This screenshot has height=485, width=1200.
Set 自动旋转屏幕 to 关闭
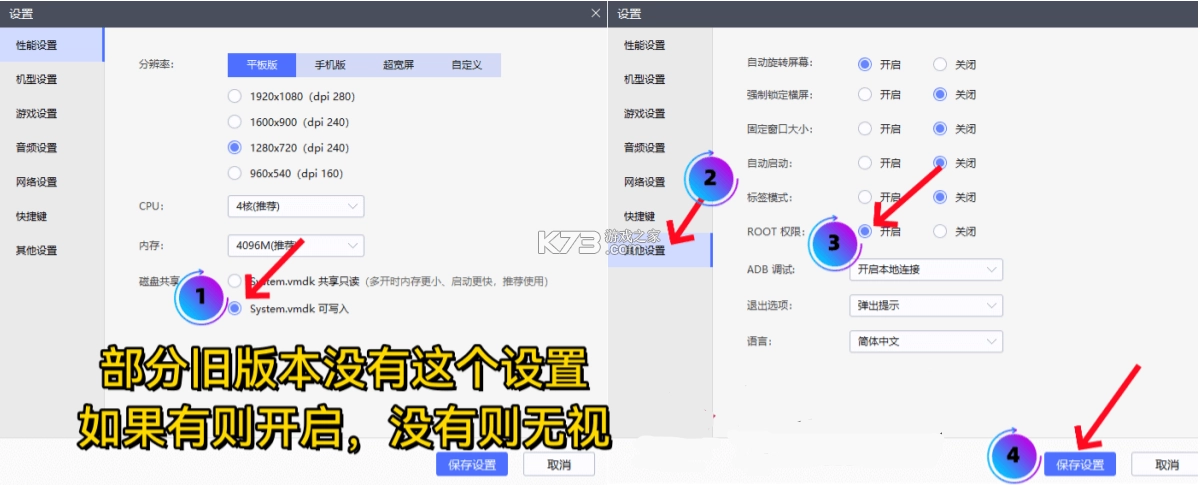coord(940,64)
